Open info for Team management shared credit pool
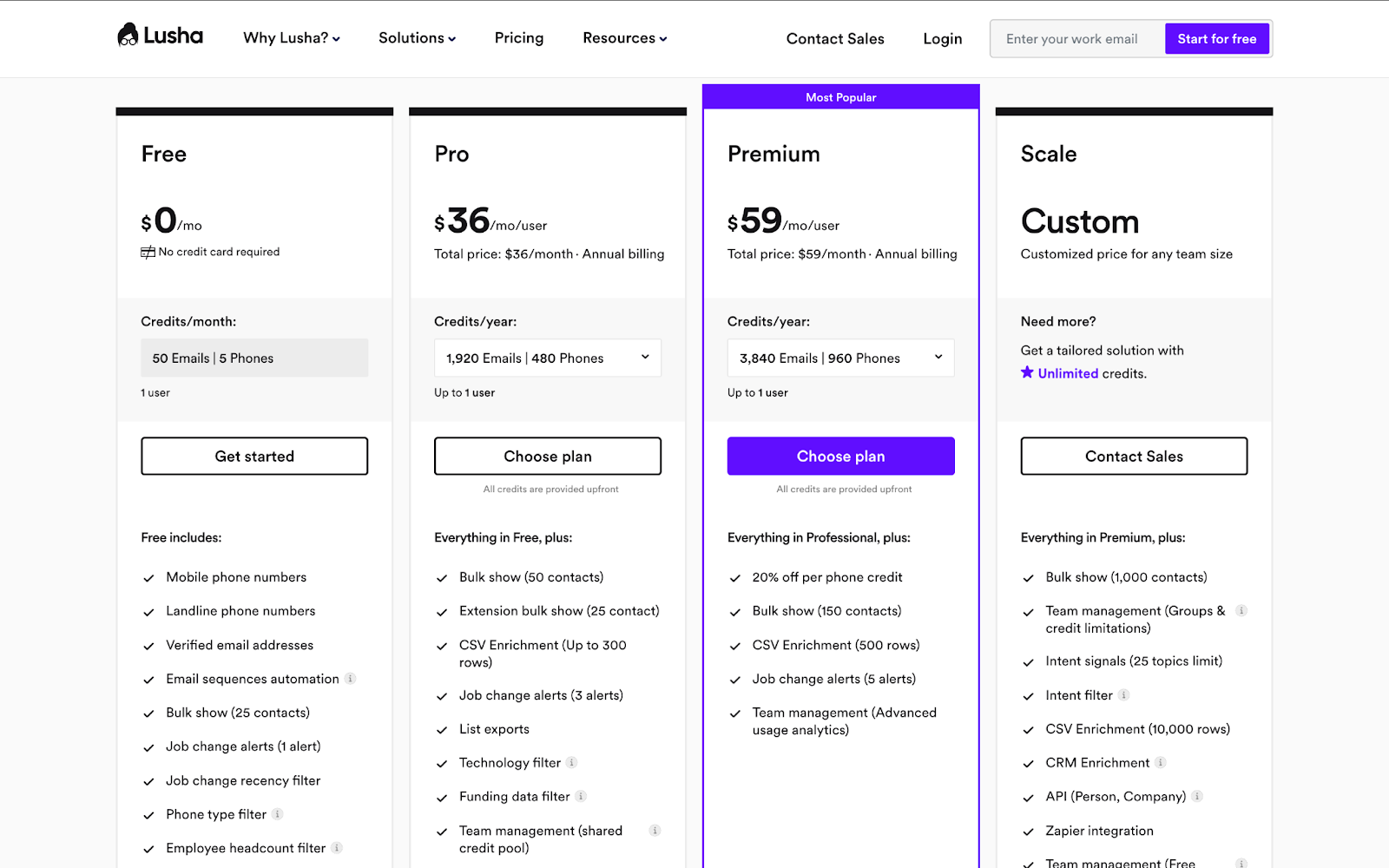Screen dimensions: 1389x868 pos(655,831)
